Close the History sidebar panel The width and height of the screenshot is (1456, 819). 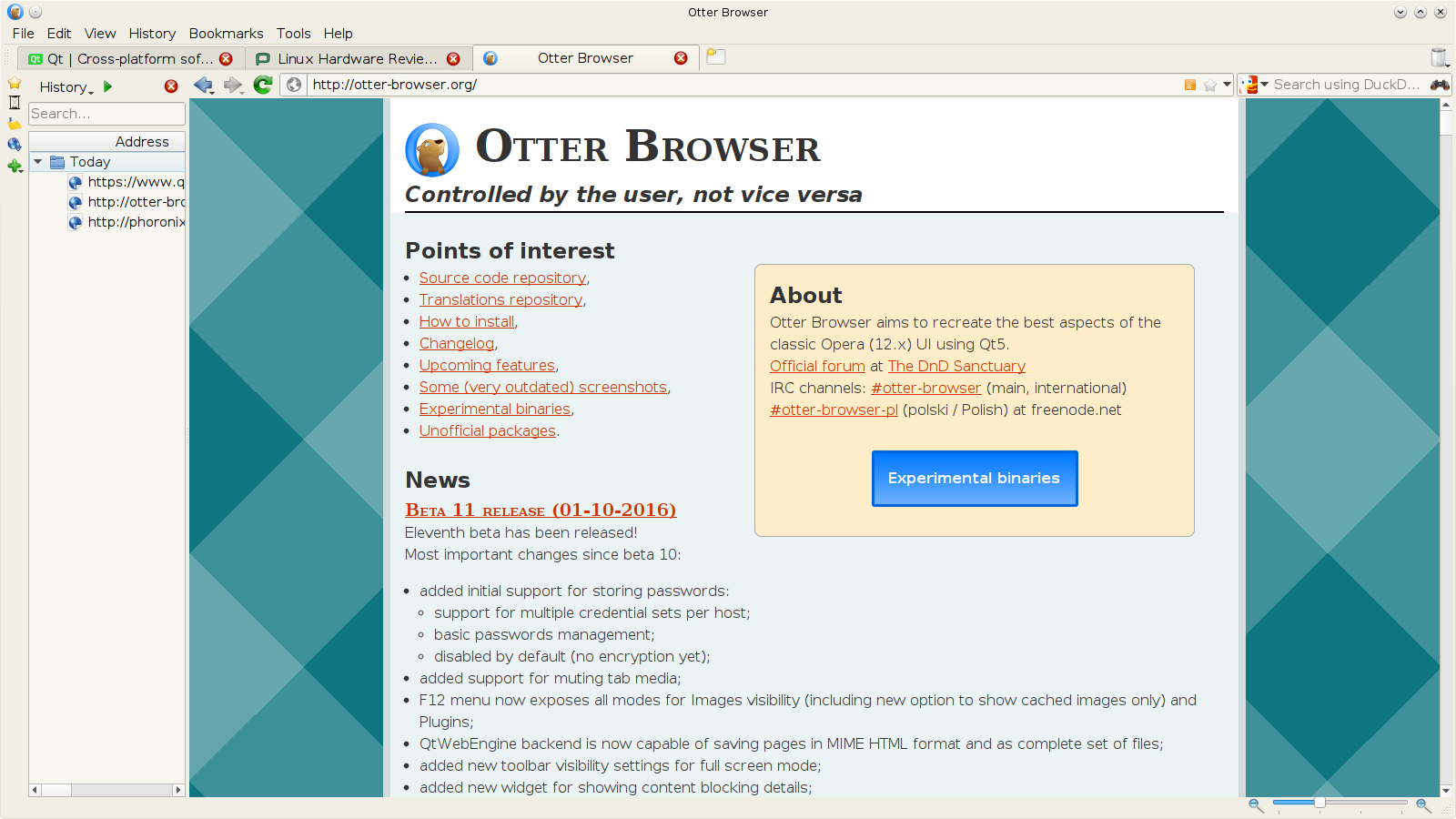[171, 86]
